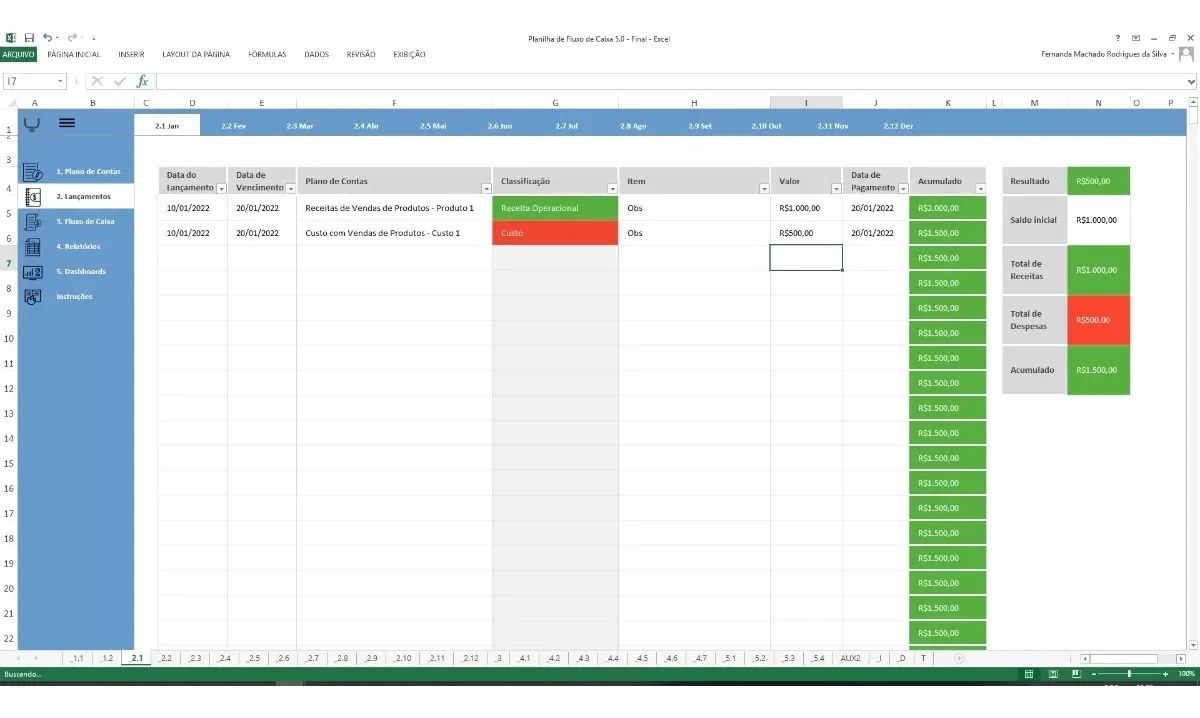Open the Plano de Contas column filter dropdown
Screen dimensions: 1200x718
[486, 189]
